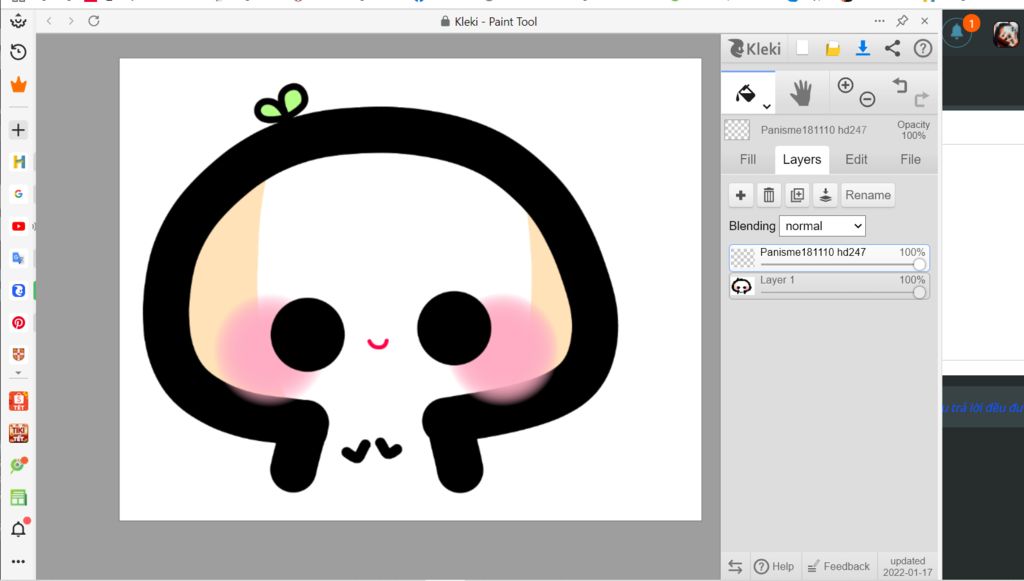Zoom out with the minus magnifier
This screenshot has height=581, width=1024.
867,99
